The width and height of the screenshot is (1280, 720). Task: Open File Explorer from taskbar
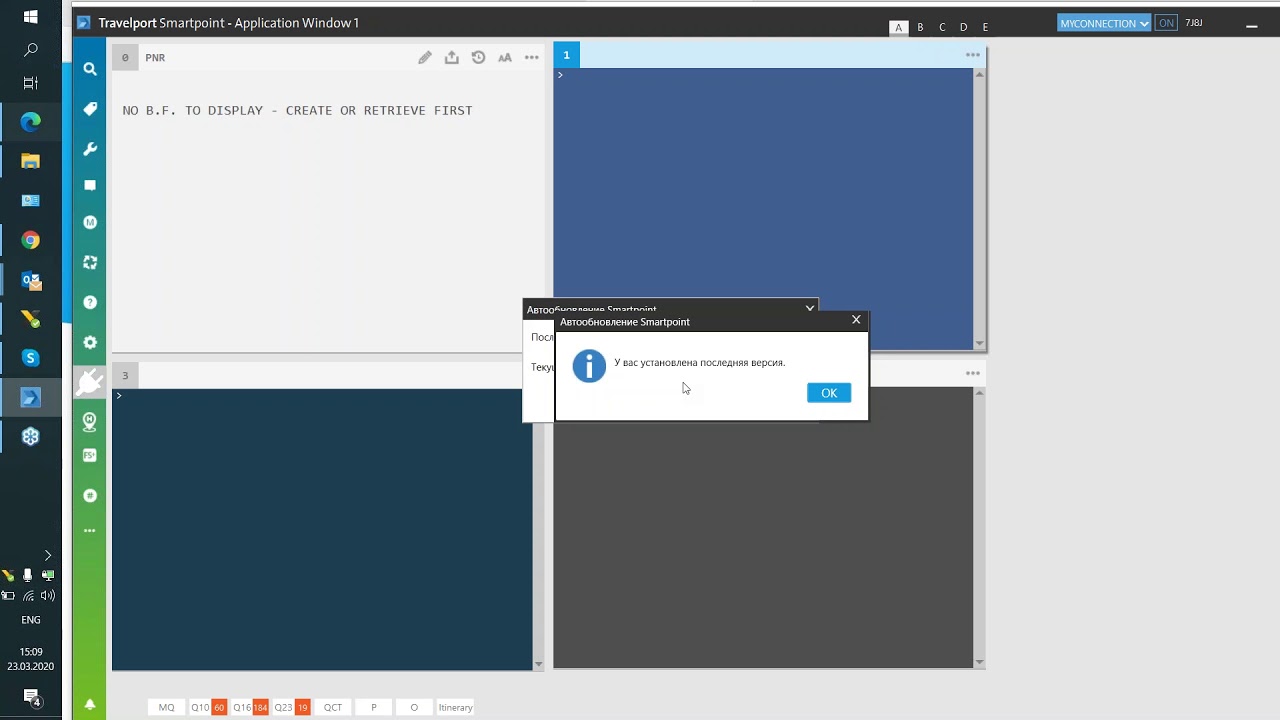(x=31, y=161)
